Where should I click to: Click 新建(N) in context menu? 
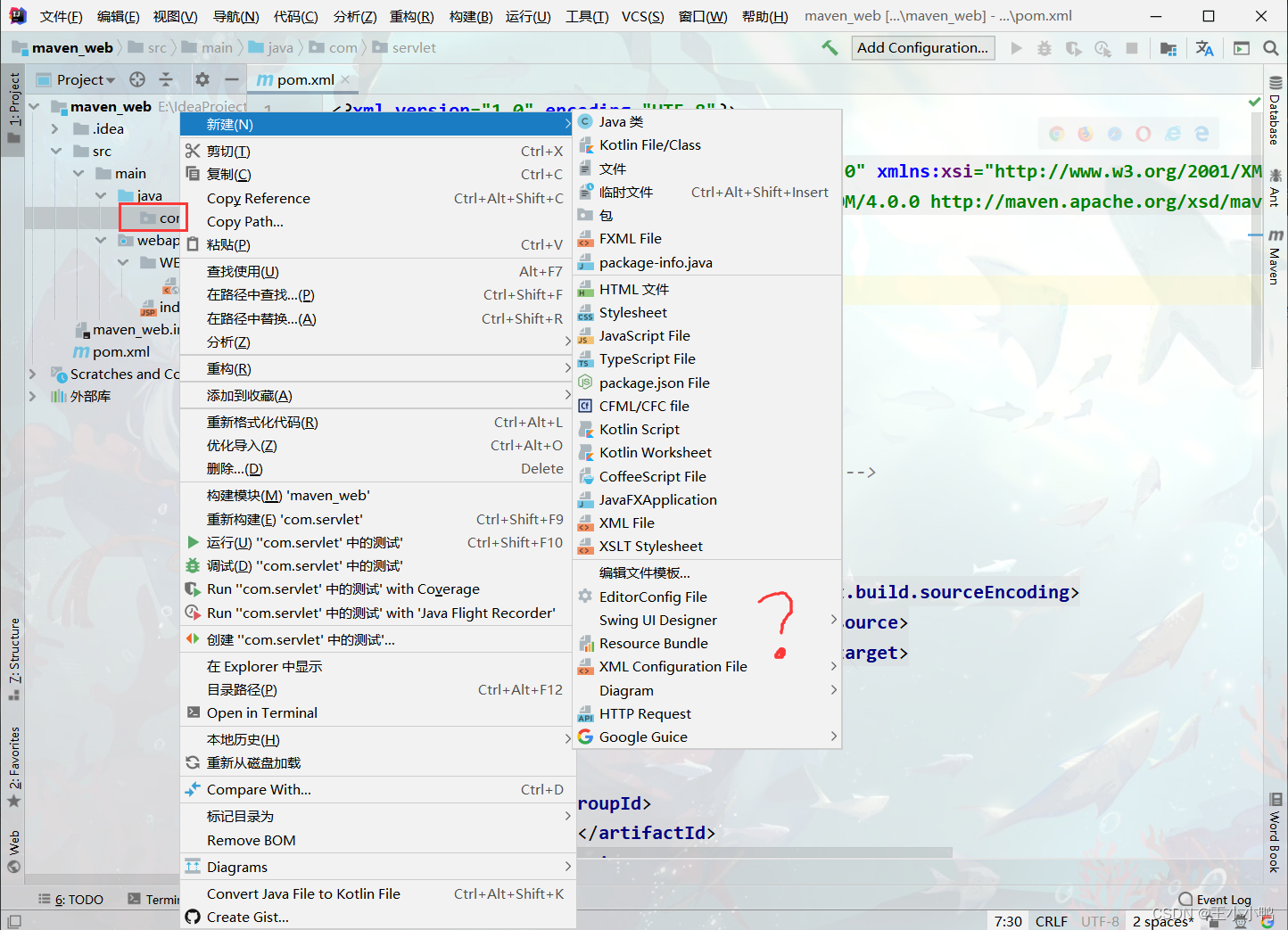click(376, 125)
